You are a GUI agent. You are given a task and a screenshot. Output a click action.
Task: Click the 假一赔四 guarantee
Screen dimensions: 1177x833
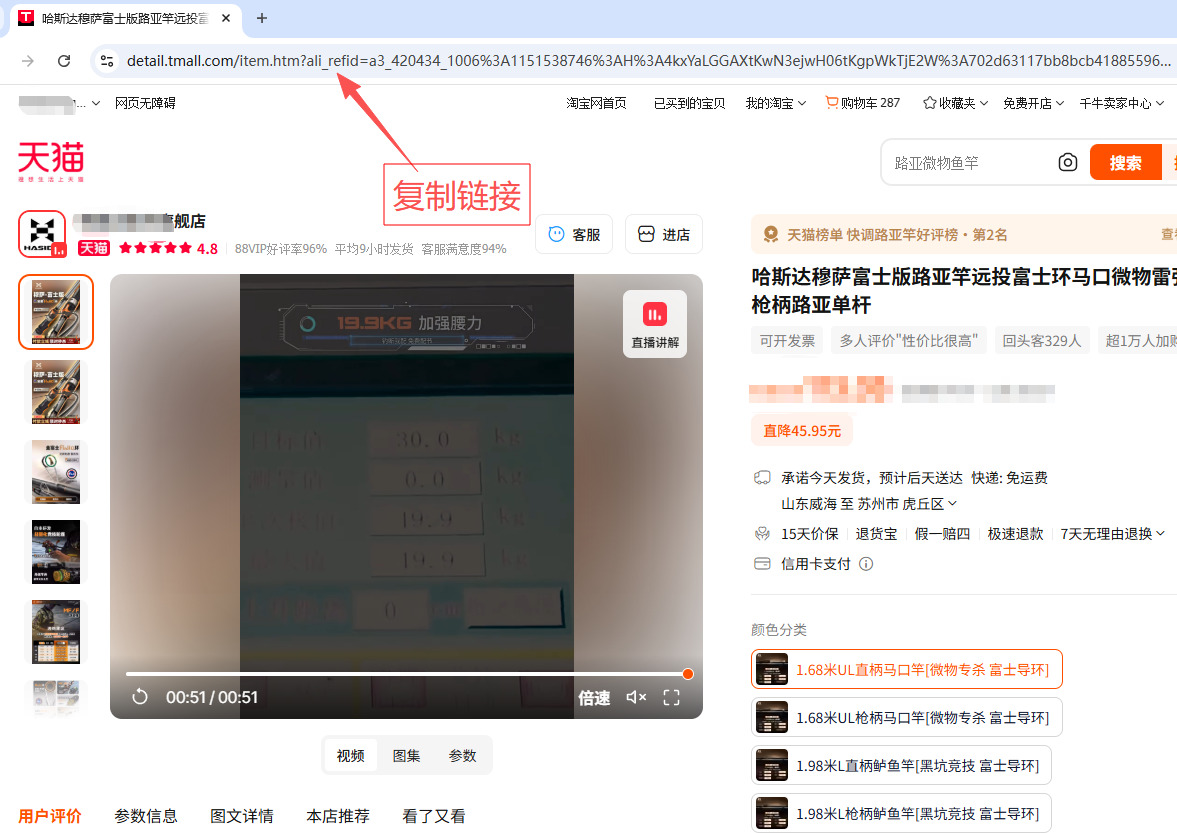point(942,534)
